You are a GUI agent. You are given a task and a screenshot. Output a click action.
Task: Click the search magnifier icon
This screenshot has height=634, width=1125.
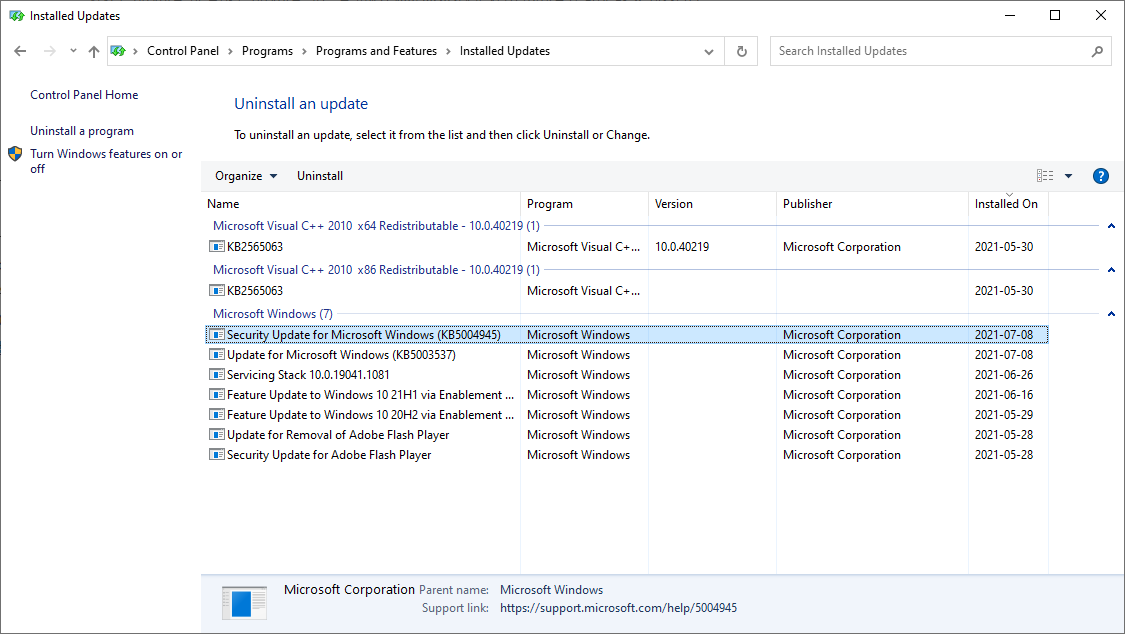pos(1097,52)
